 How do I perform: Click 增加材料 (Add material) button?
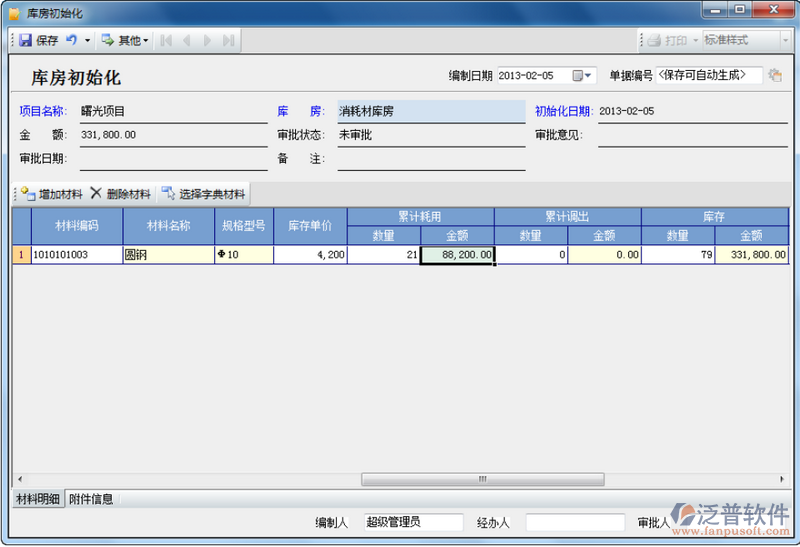point(52,193)
